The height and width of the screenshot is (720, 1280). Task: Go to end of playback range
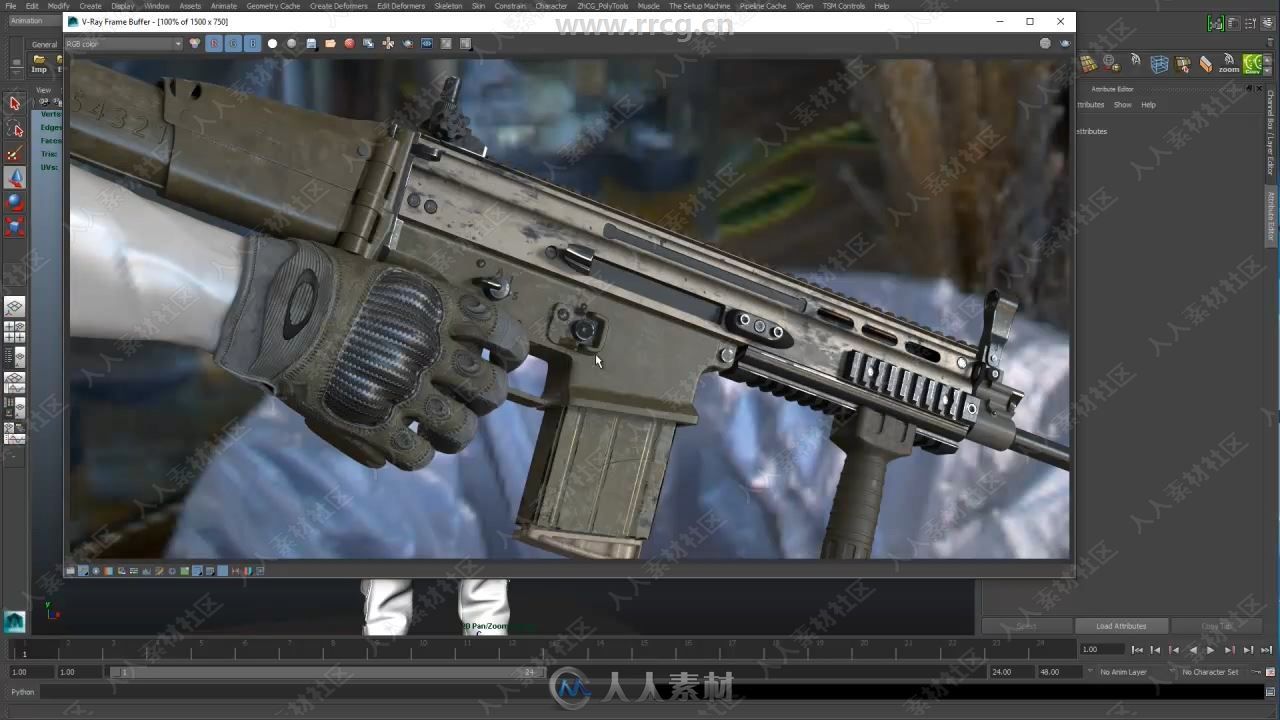point(1266,650)
